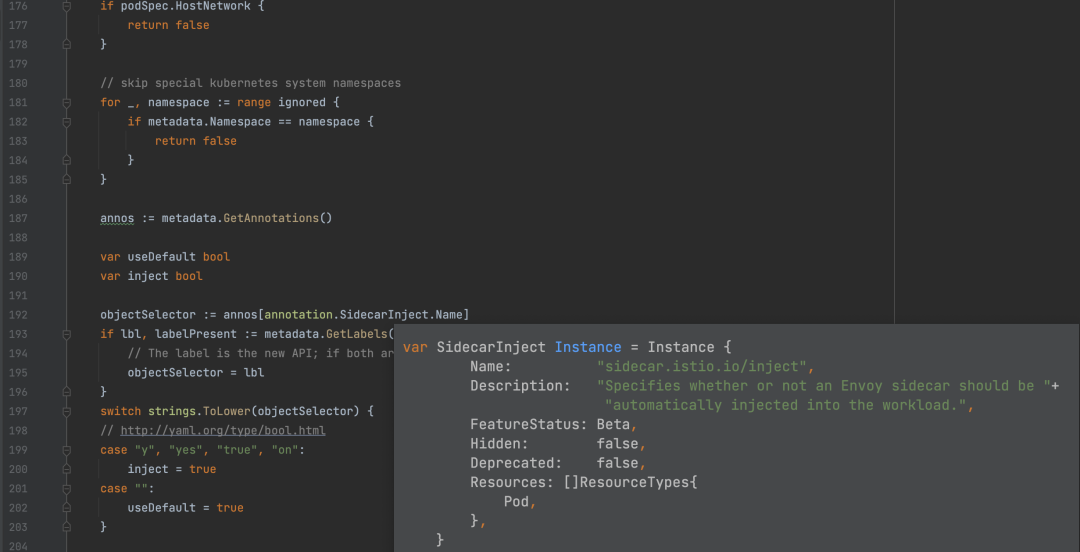Click the "Deprecated:" field in the popup
The height and width of the screenshot is (552, 1080).
(516, 463)
